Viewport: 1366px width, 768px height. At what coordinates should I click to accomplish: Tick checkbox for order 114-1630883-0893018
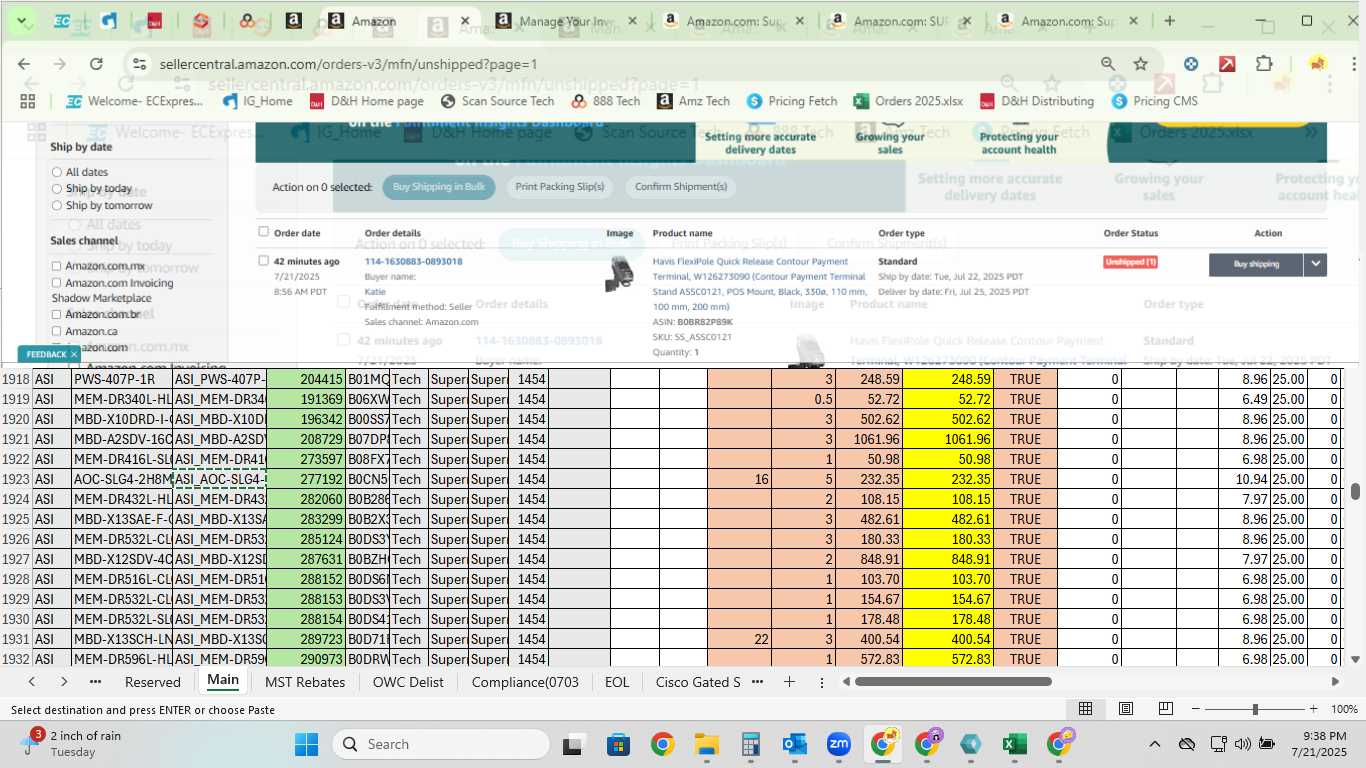click(x=264, y=261)
